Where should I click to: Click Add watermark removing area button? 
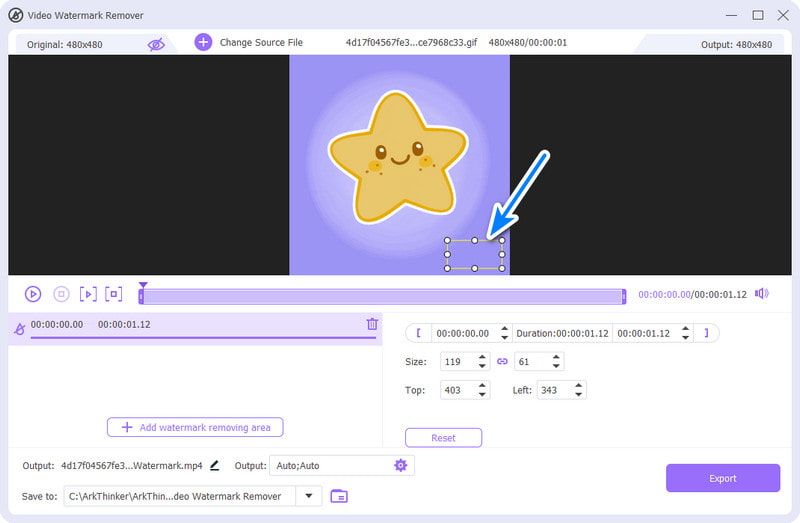coord(195,427)
